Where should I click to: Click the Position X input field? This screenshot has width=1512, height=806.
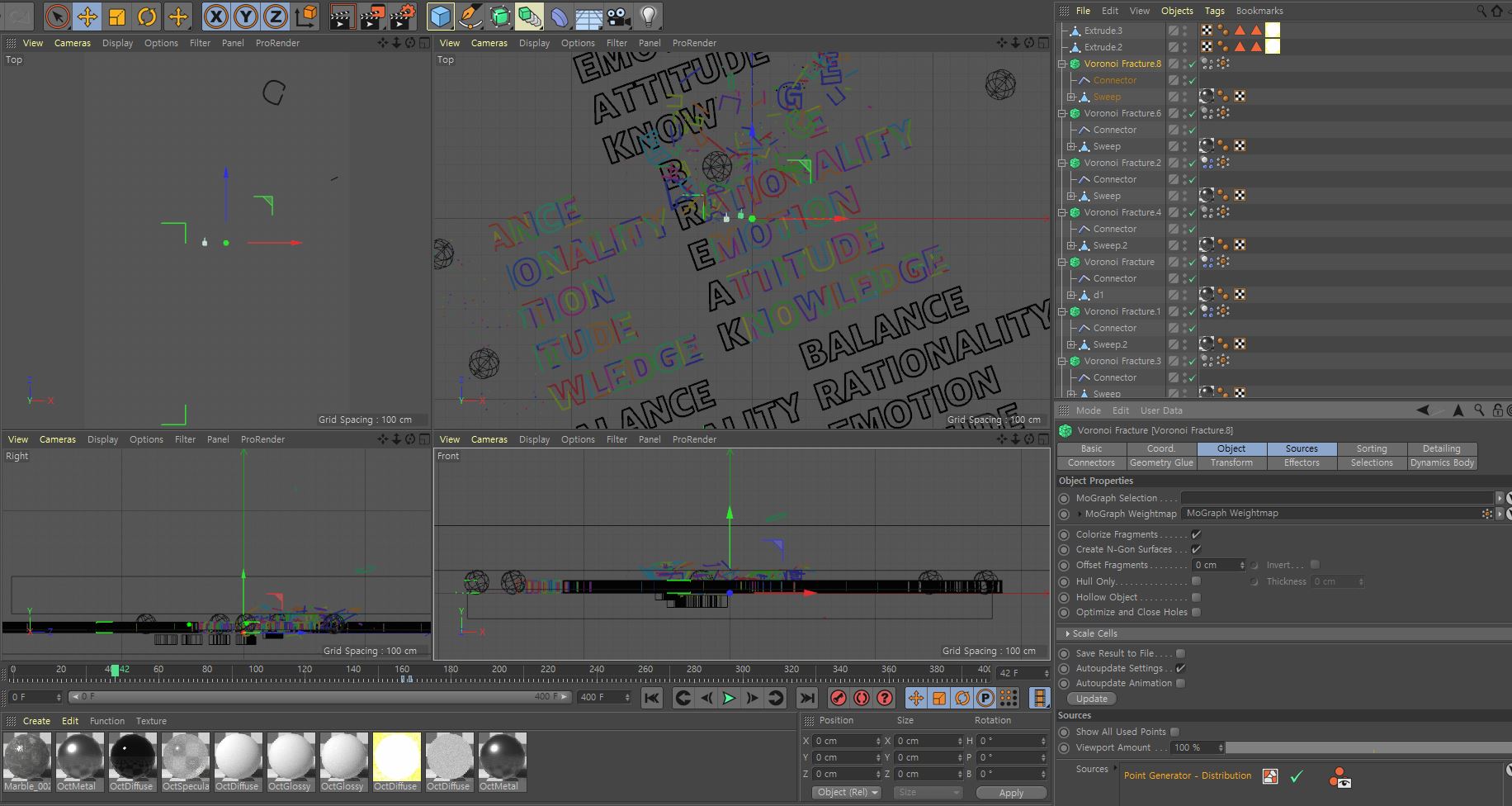848,741
